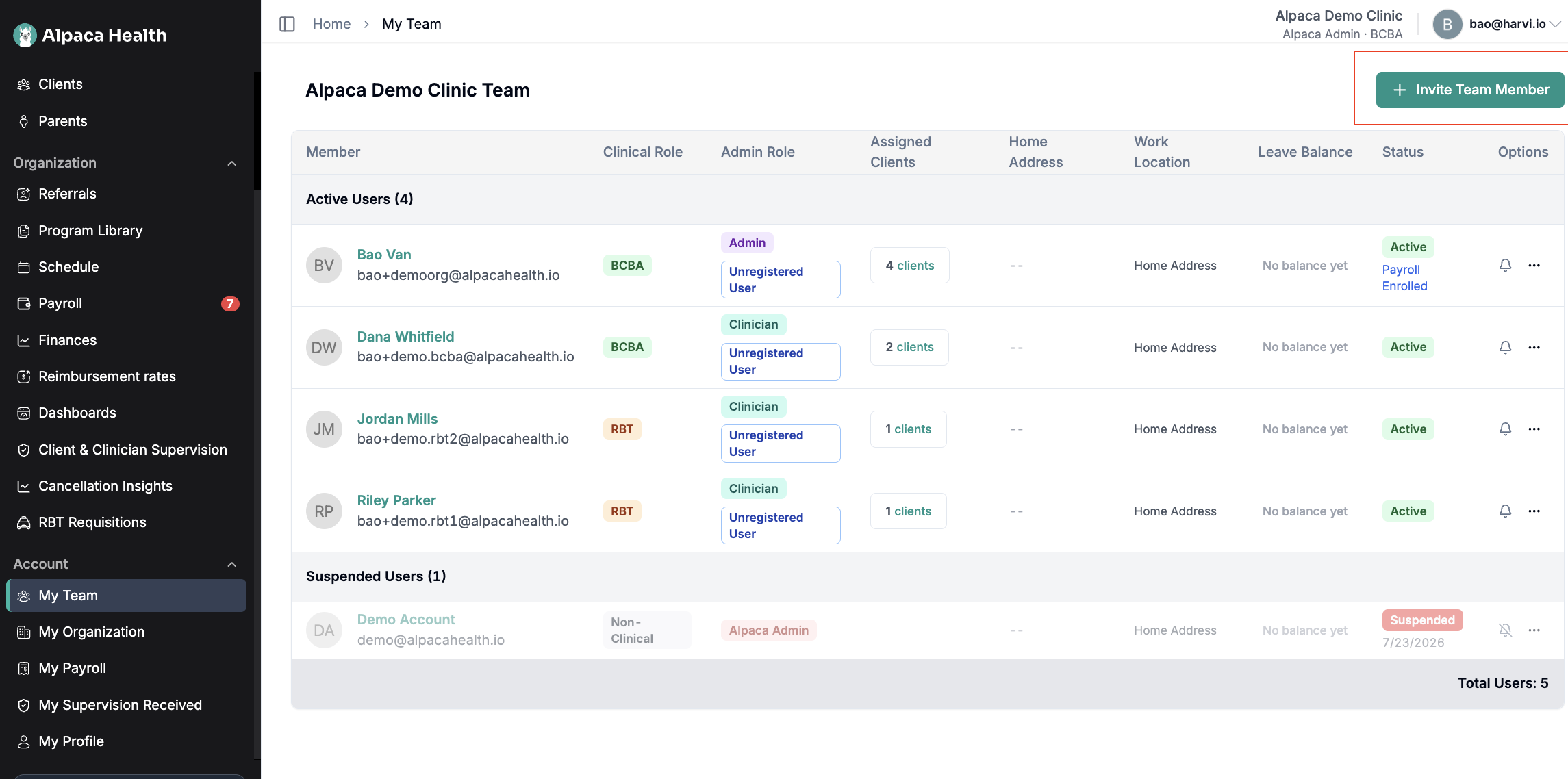Click the BV avatar for Bao Van

[x=324, y=265]
